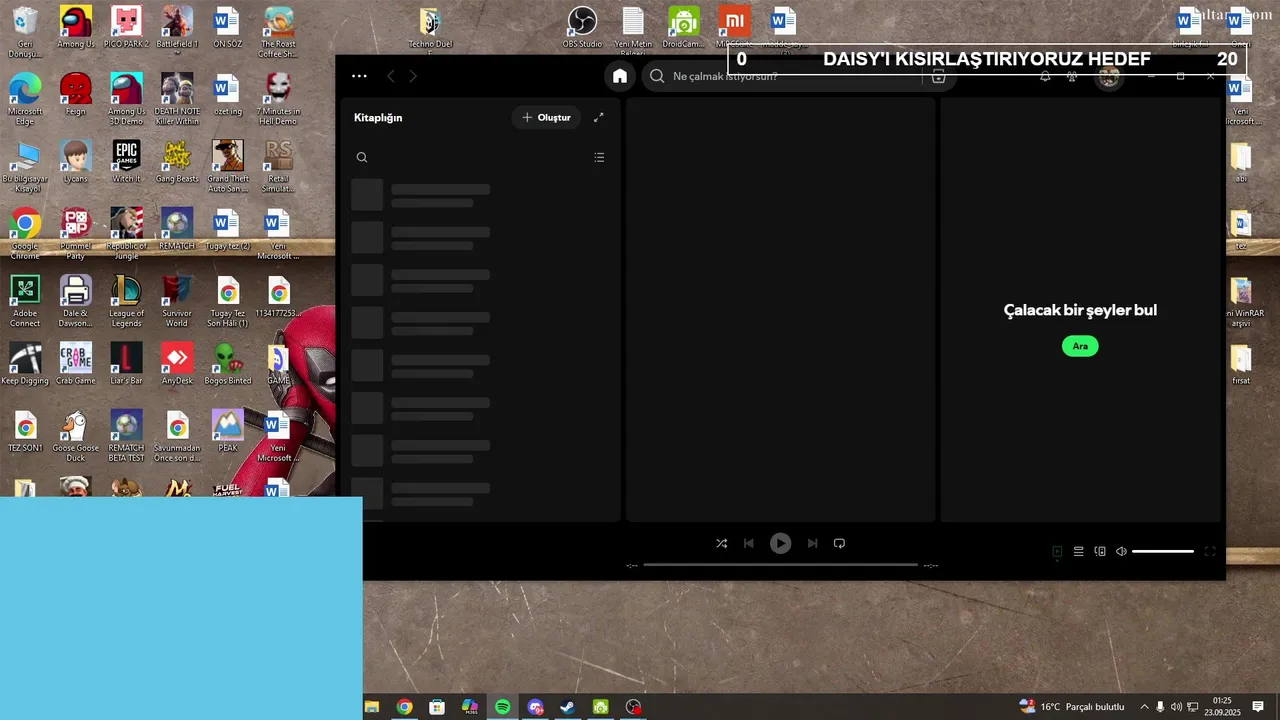Open Steam from the taskbar
The width and height of the screenshot is (1280, 720).
(567, 707)
